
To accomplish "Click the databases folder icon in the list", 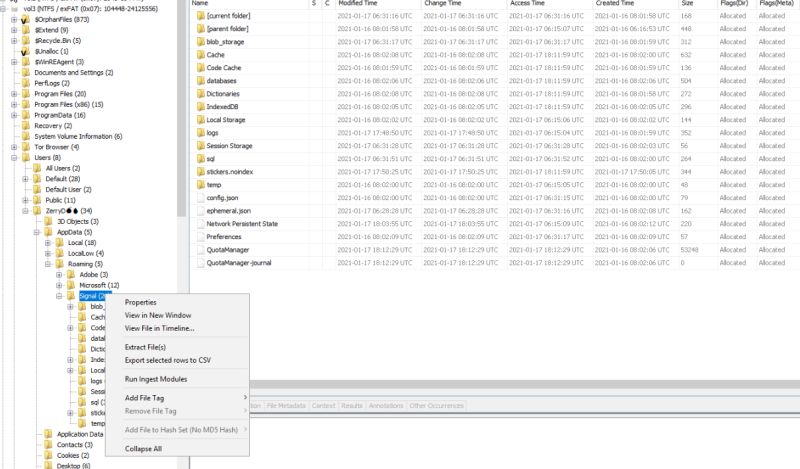I will [201, 81].
